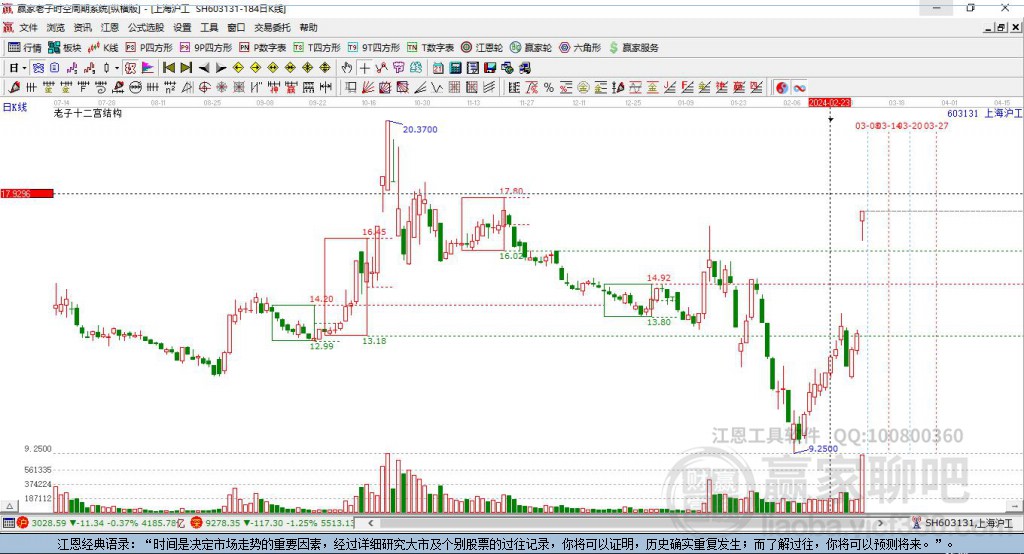Click stock code 603131 at chart corner
The width and height of the screenshot is (1024, 554).
coord(963,113)
